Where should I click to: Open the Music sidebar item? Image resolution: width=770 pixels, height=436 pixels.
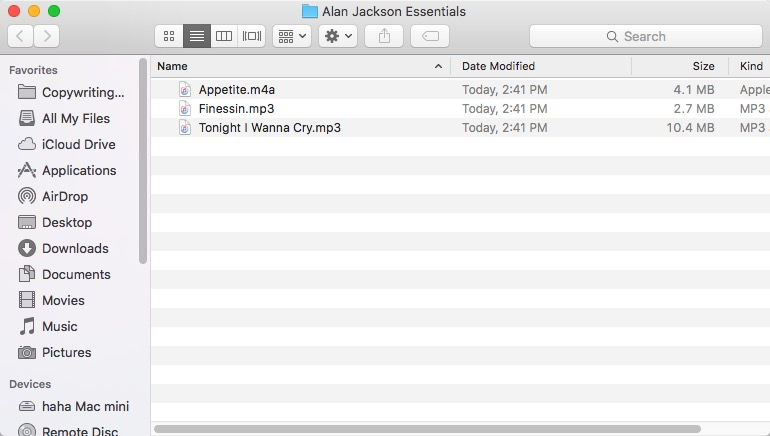(59, 326)
